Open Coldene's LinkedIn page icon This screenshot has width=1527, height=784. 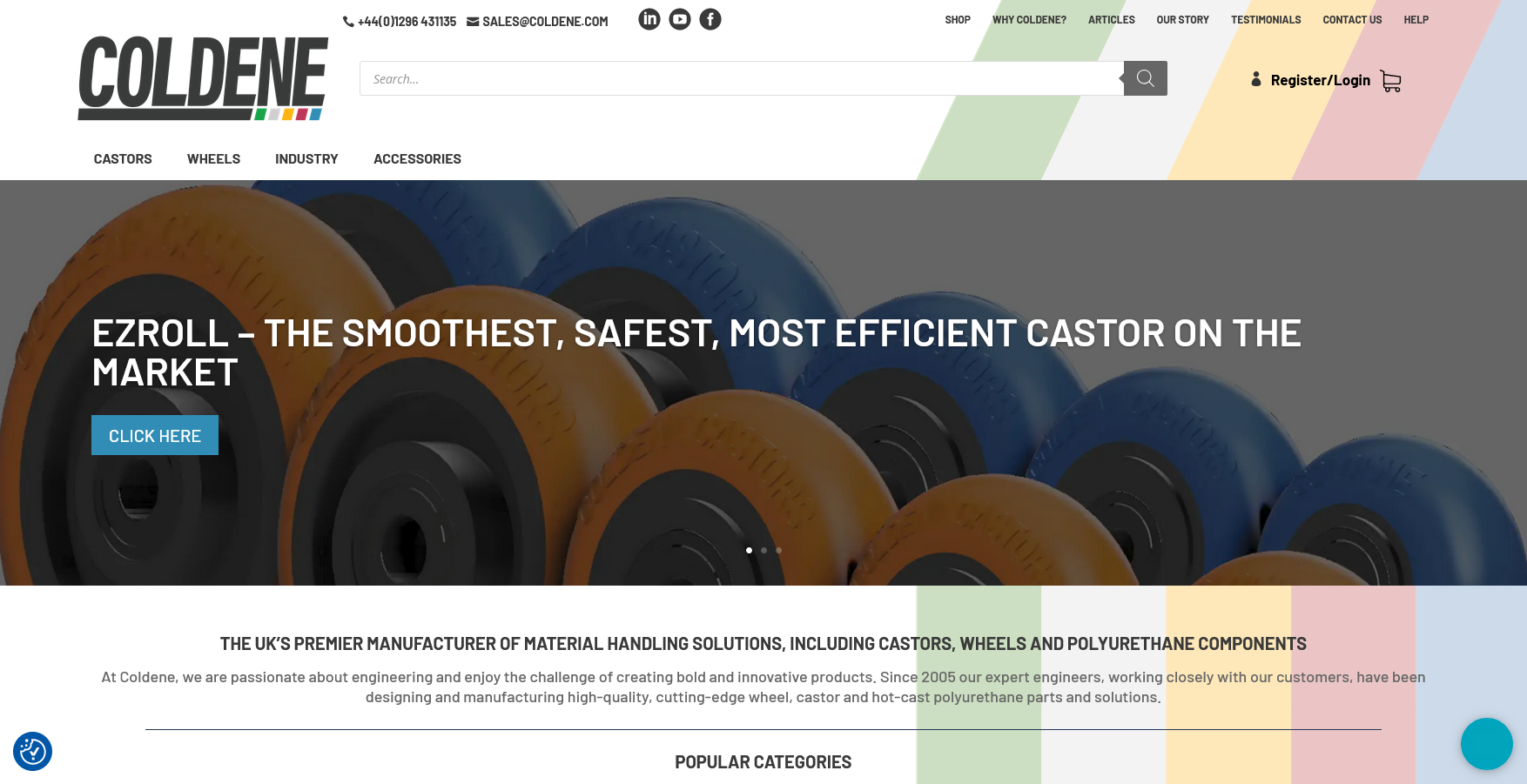pyautogui.click(x=649, y=18)
